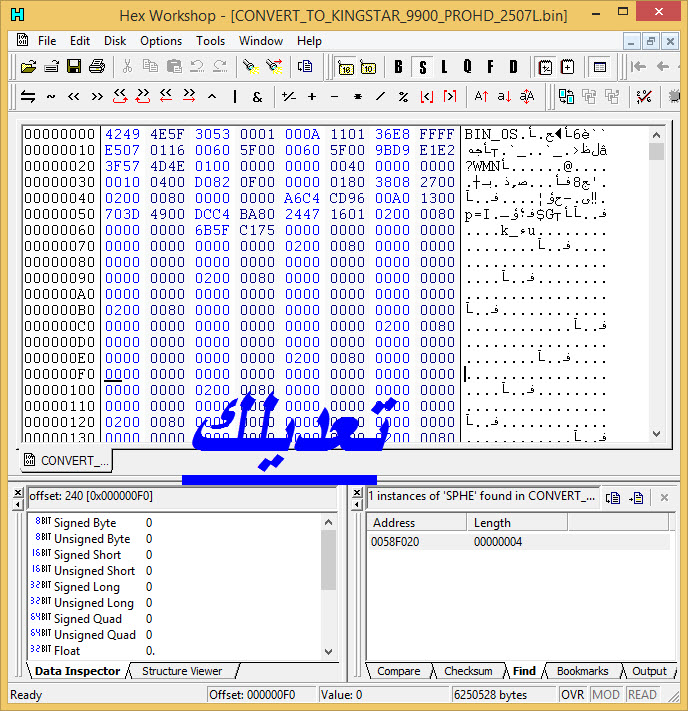Click the lowercase a-down icon
The height and width of the screenshot is (711, 688).
point(504,97)
